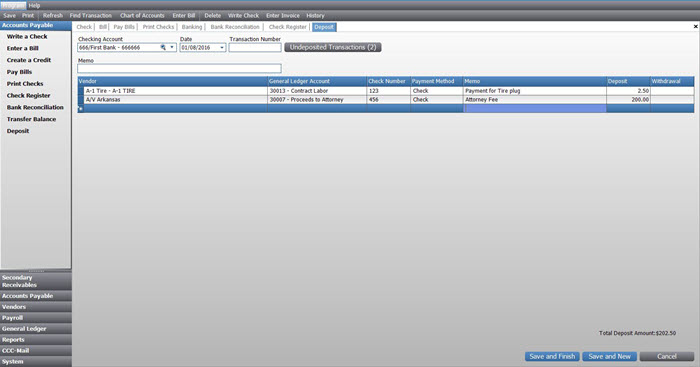This screenshot has width=700, height=367.
Task: Select Enter a Bill in sidebar
Action: 22,48
